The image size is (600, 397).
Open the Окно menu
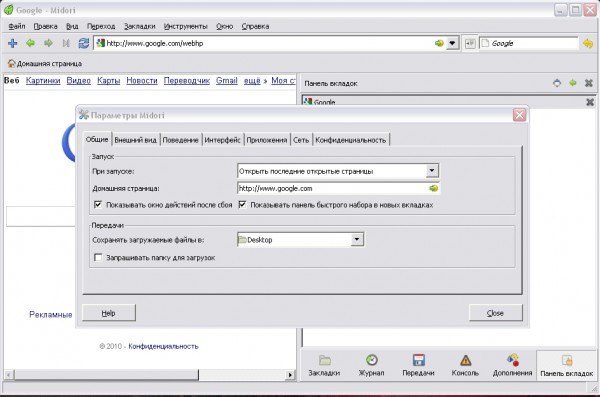(225, 26)
